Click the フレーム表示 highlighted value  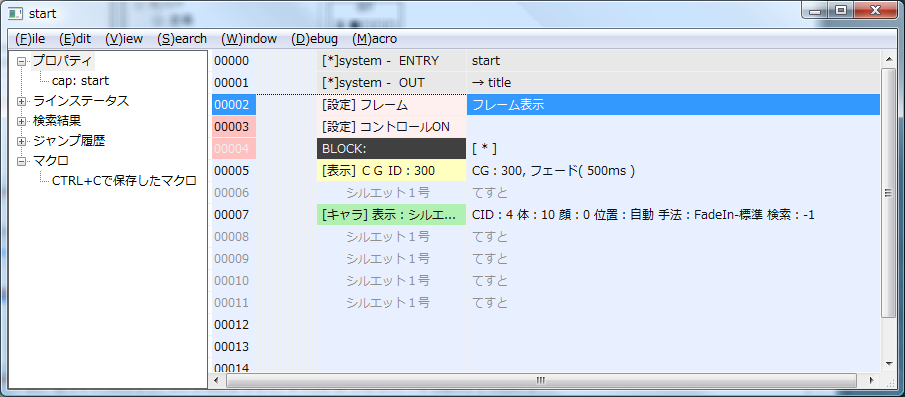(x=673, y=105)
